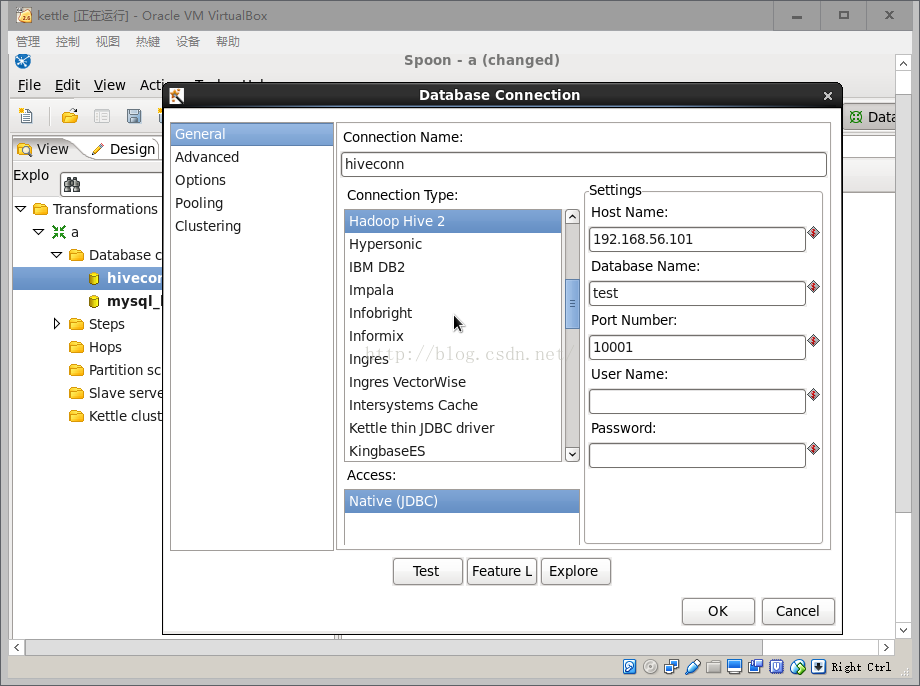Click the explore repository toolbar icon

(102, 116)
